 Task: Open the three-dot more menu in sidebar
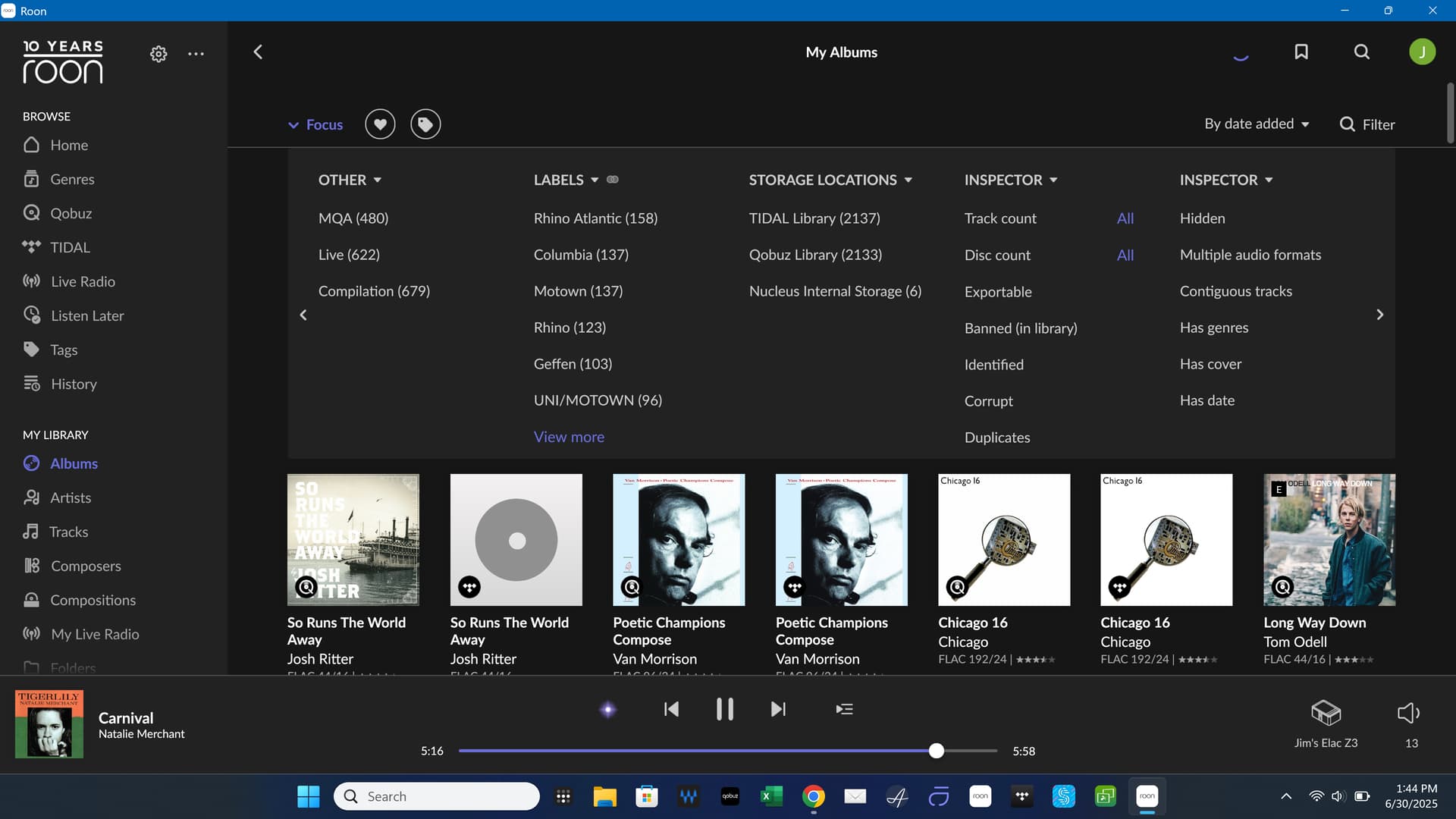pos(196,54)
